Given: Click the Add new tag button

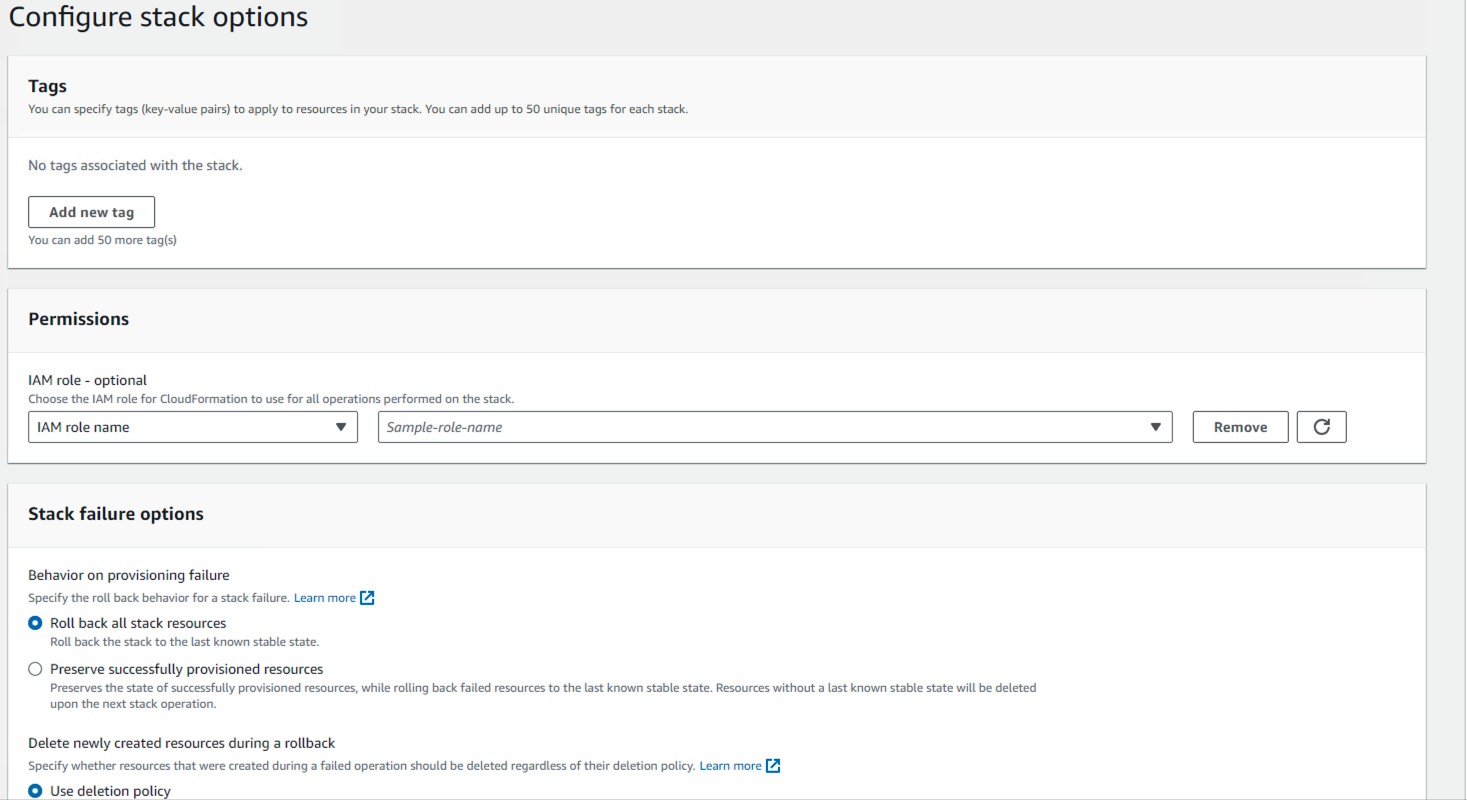Looking at the screenshot, I should click(x=91, y=212).
